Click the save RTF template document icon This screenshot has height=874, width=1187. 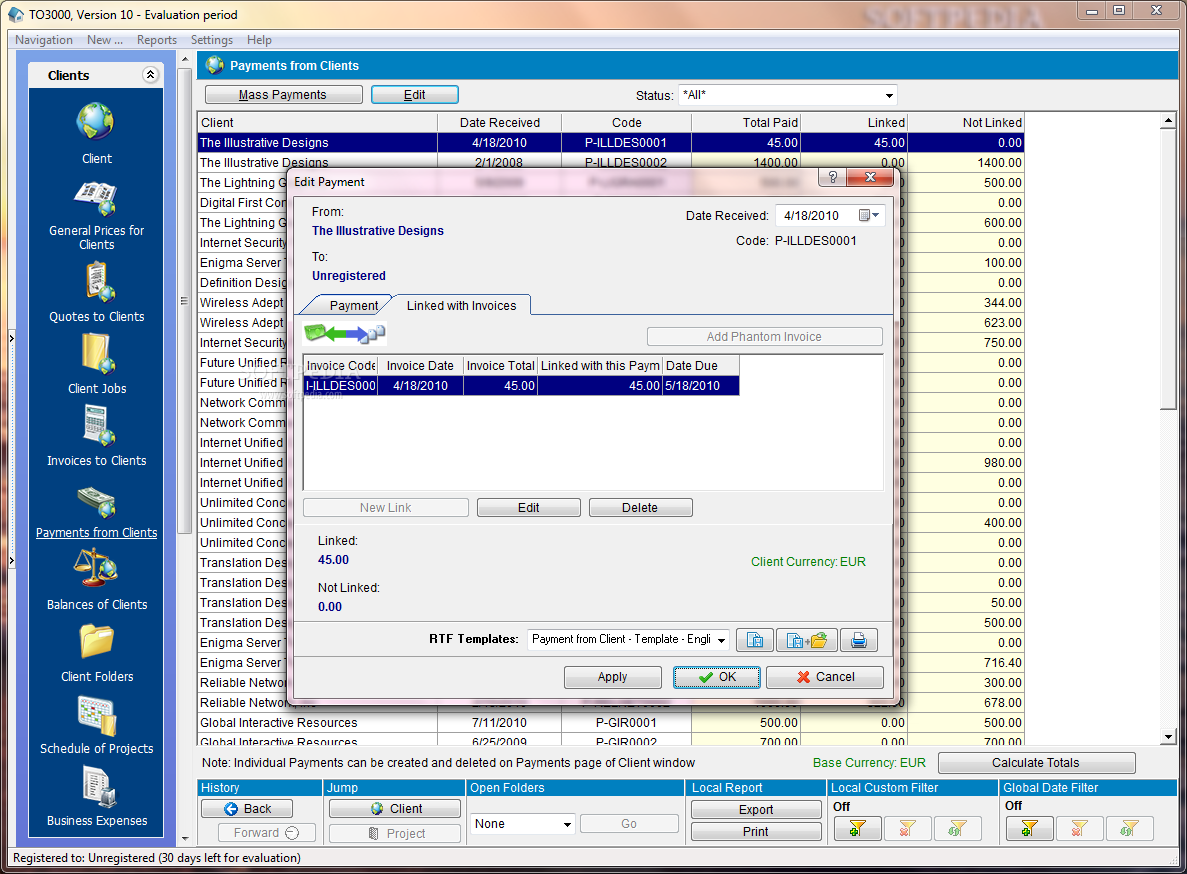[x=755, y=640]
